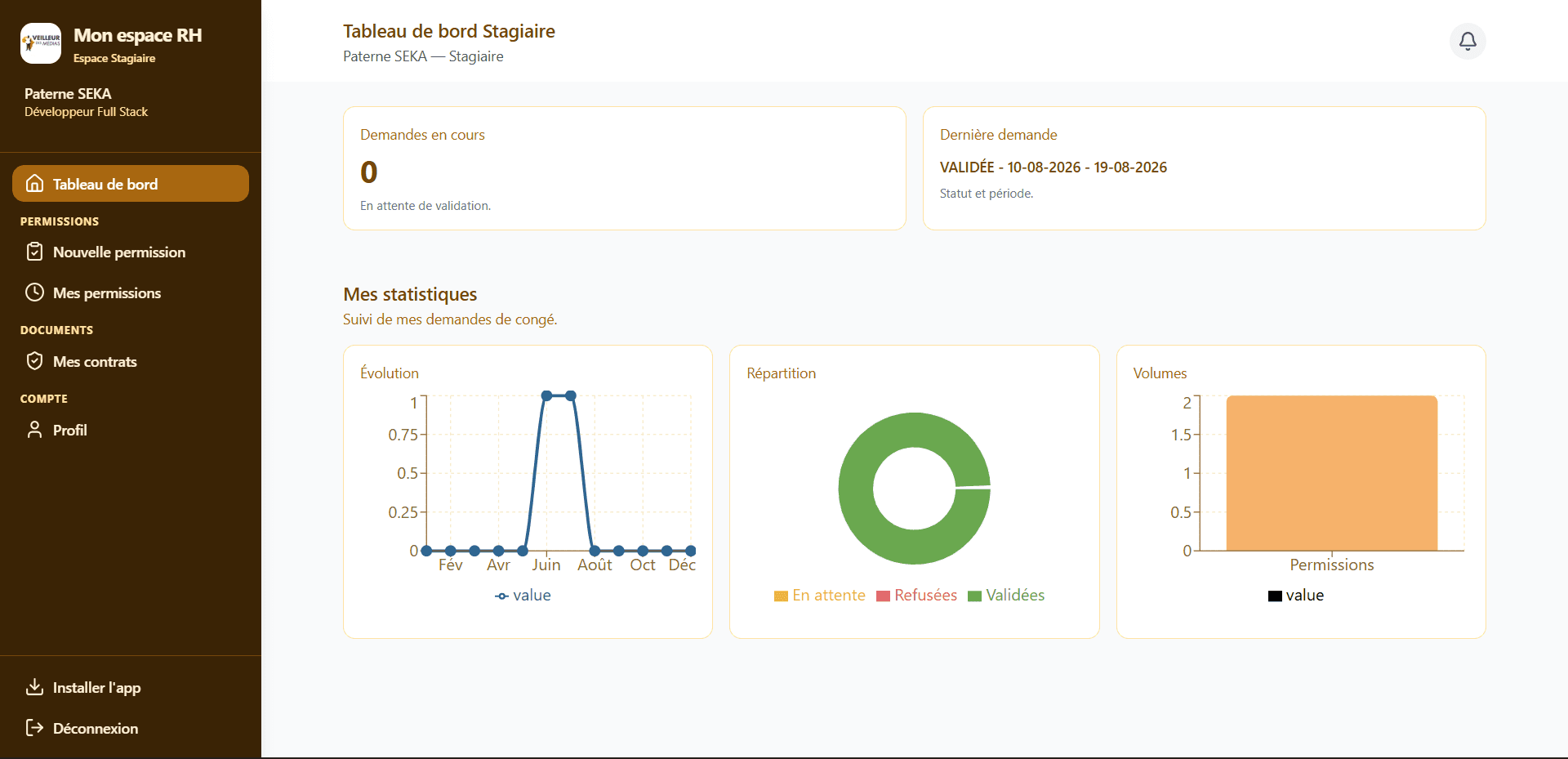Click the Août label on the Évolution chart

[x=595, y=565]
